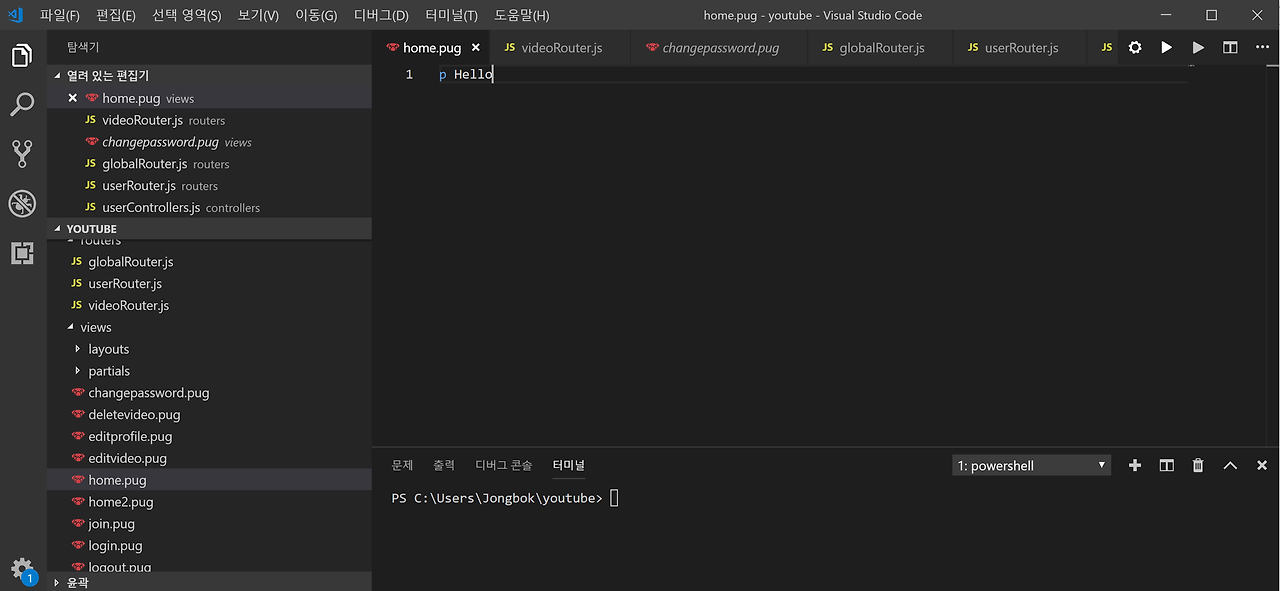The image size is (1280, 591).
Task: Select the 터미널 panel tab
Action: [x=569, y=465]
